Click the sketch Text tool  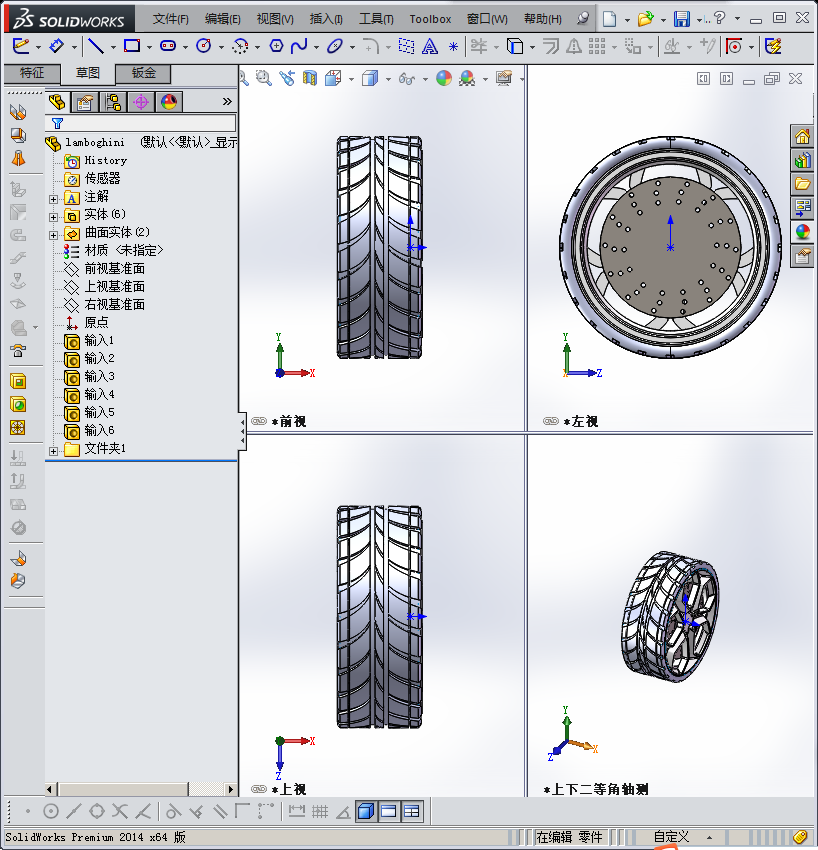click(x=430, y=47)
